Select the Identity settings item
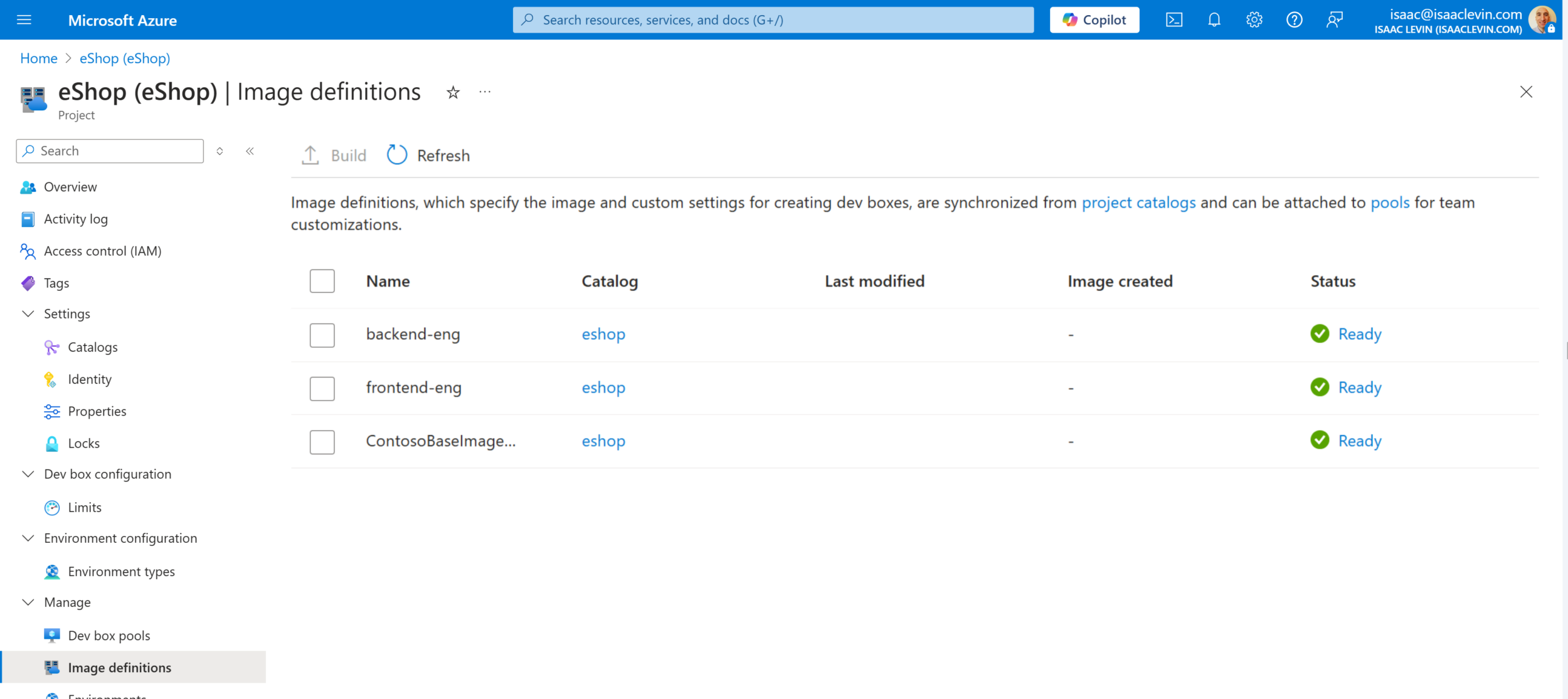The image size is (1568, 699). pyautogui.click(x=90, y=379)
